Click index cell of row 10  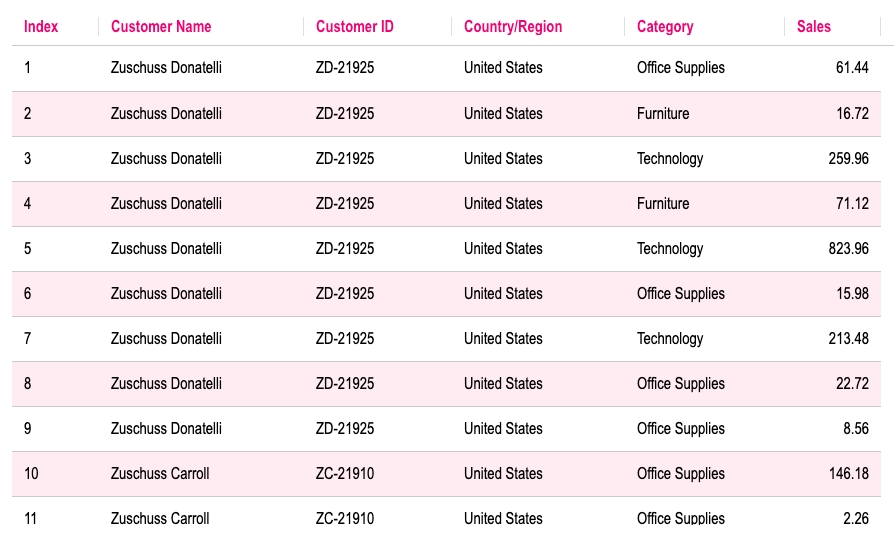click(31, 474)
